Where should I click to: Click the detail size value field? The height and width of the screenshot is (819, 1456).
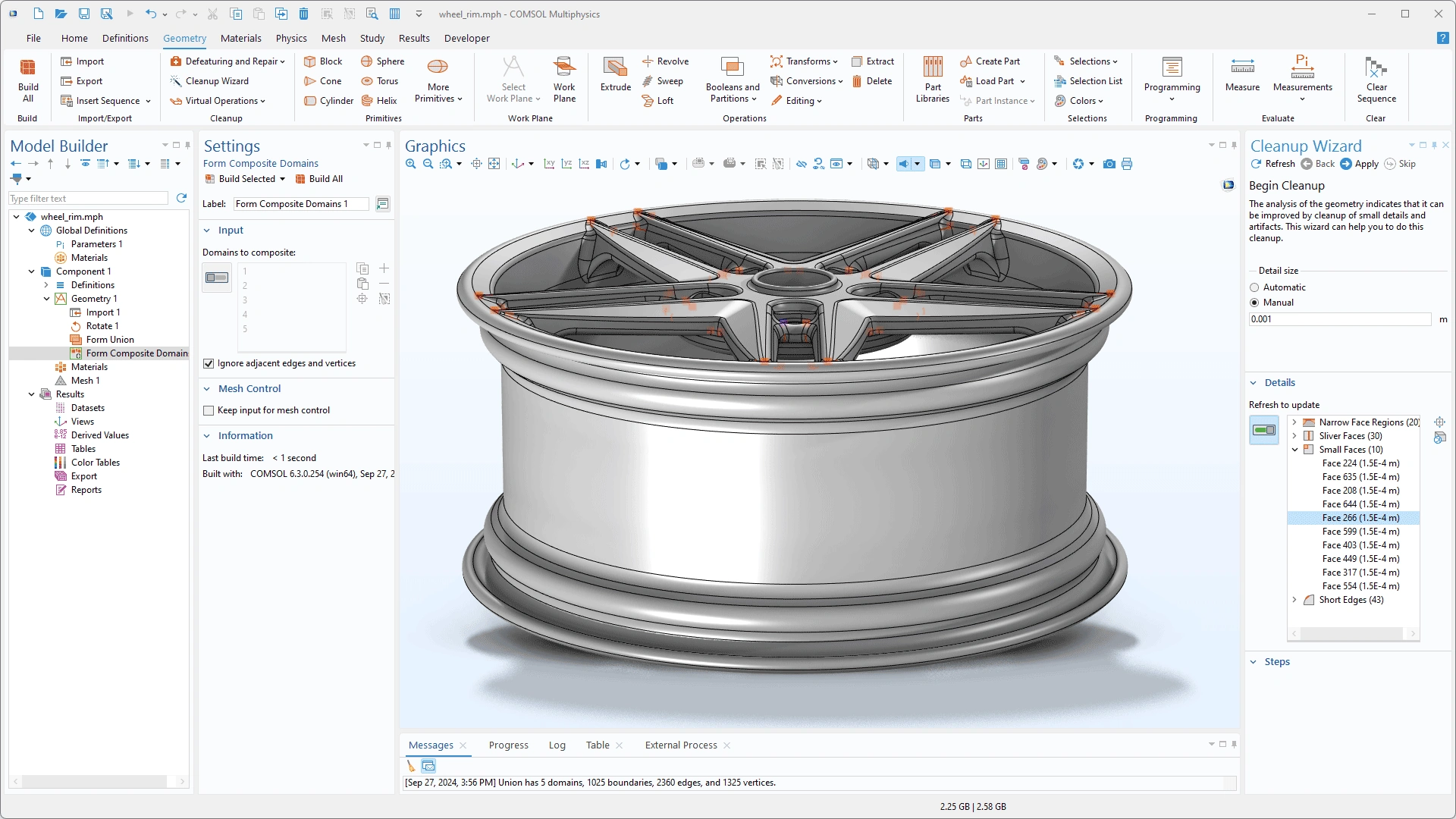tap(1339, 319)
